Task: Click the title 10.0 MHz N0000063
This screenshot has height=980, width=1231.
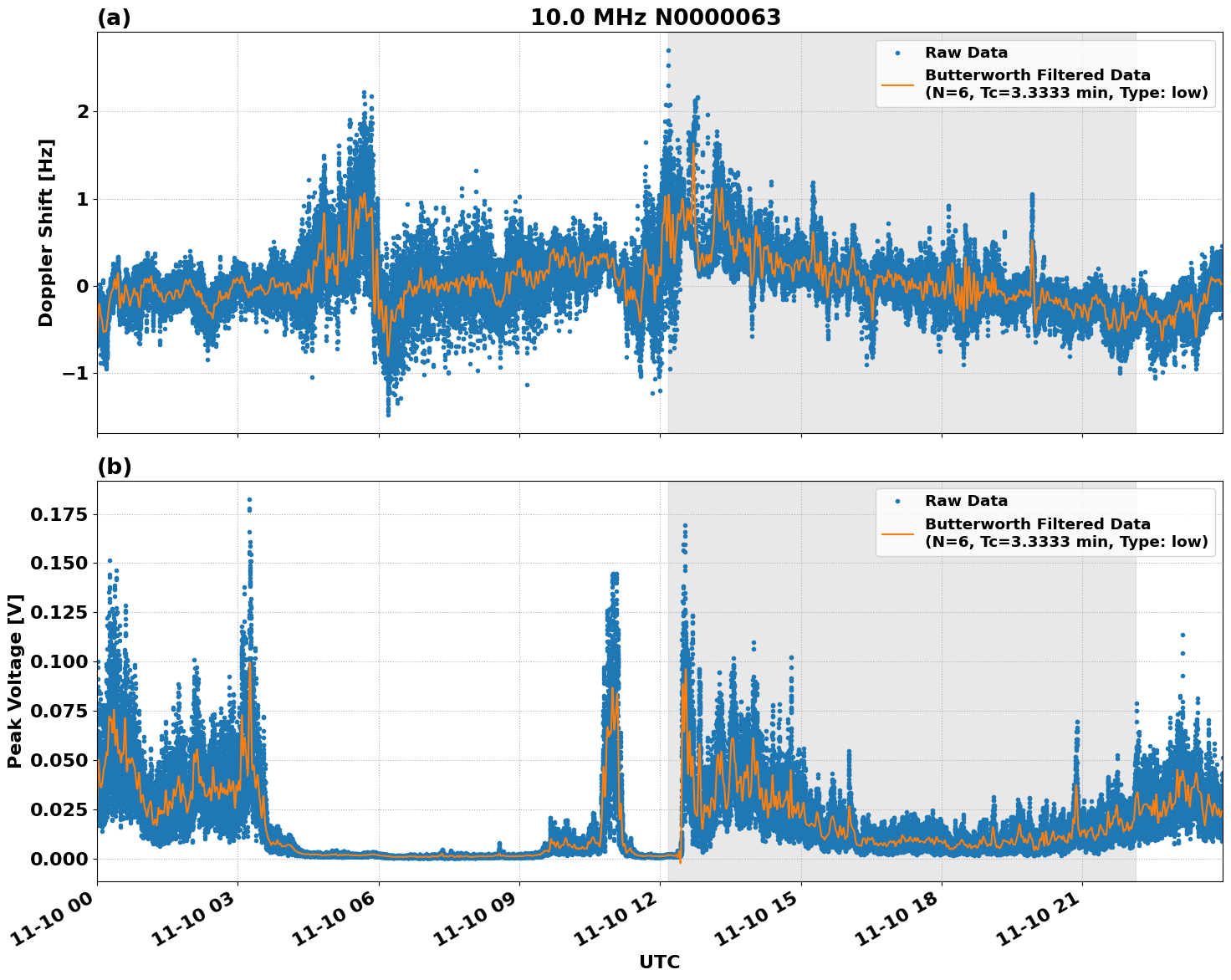Action: point(657,16)
